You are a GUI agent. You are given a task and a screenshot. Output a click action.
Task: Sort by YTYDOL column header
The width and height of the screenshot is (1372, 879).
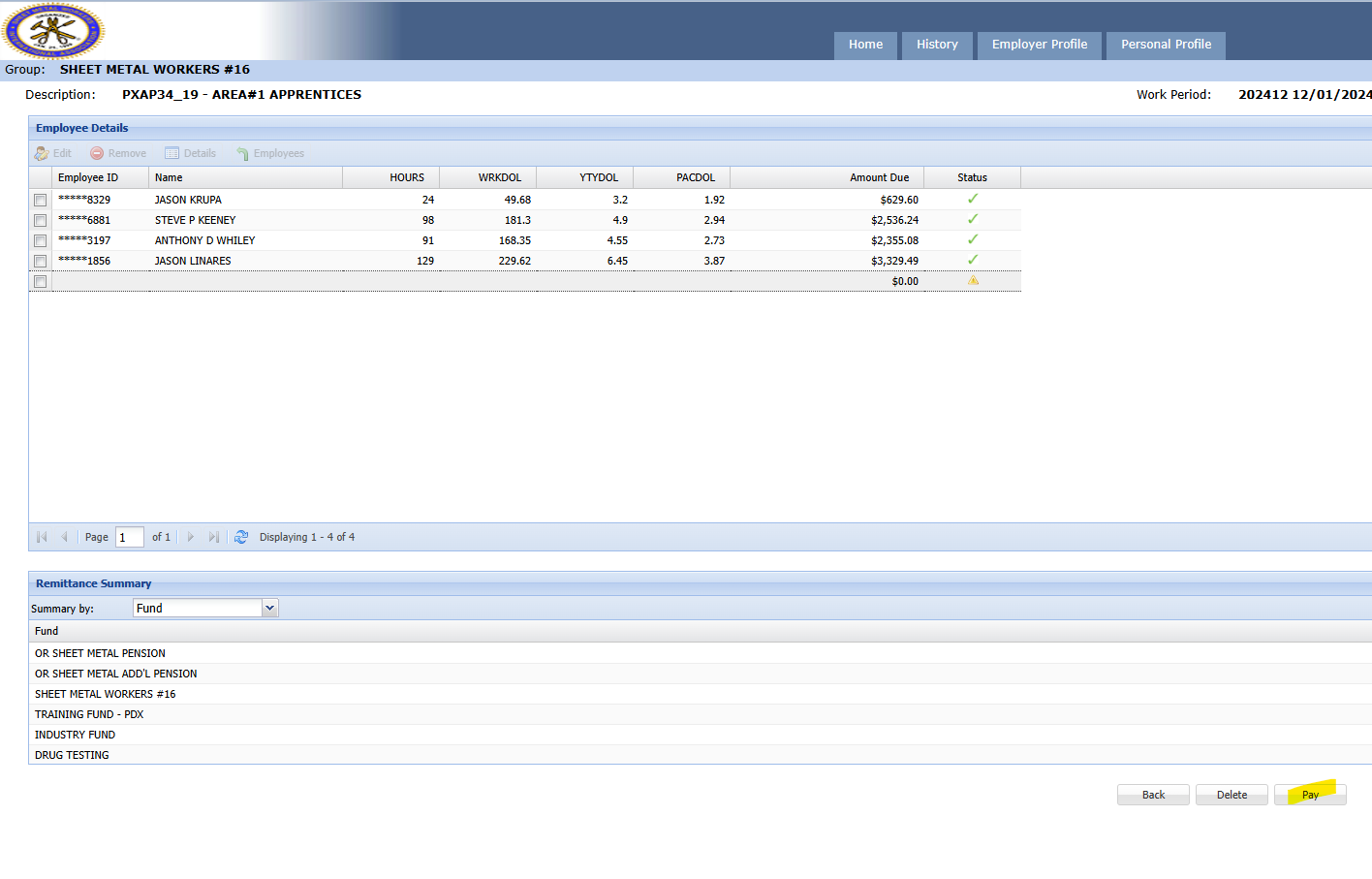[585, 177]
